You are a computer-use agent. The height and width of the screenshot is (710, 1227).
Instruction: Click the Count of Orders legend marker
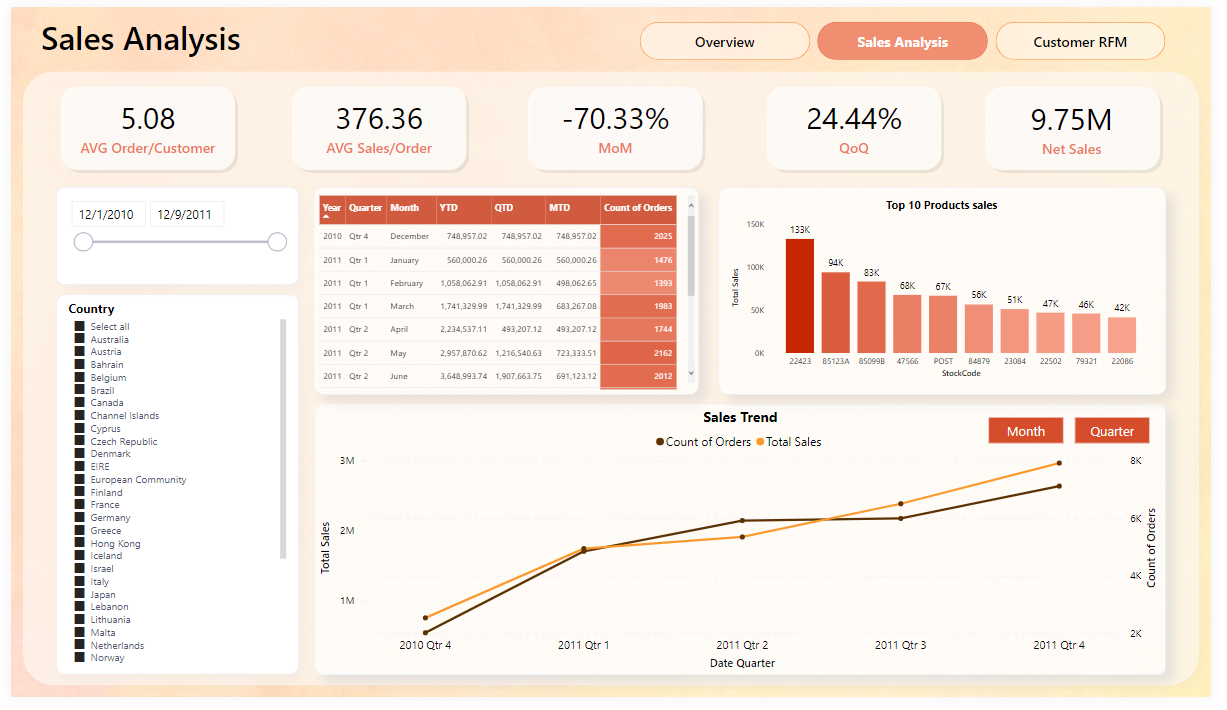(660, 442)
